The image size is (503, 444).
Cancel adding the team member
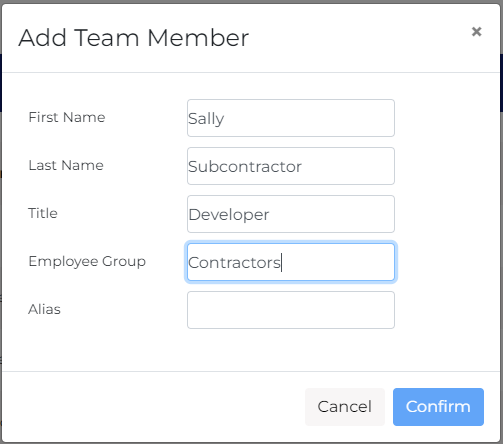click(345, 407)
